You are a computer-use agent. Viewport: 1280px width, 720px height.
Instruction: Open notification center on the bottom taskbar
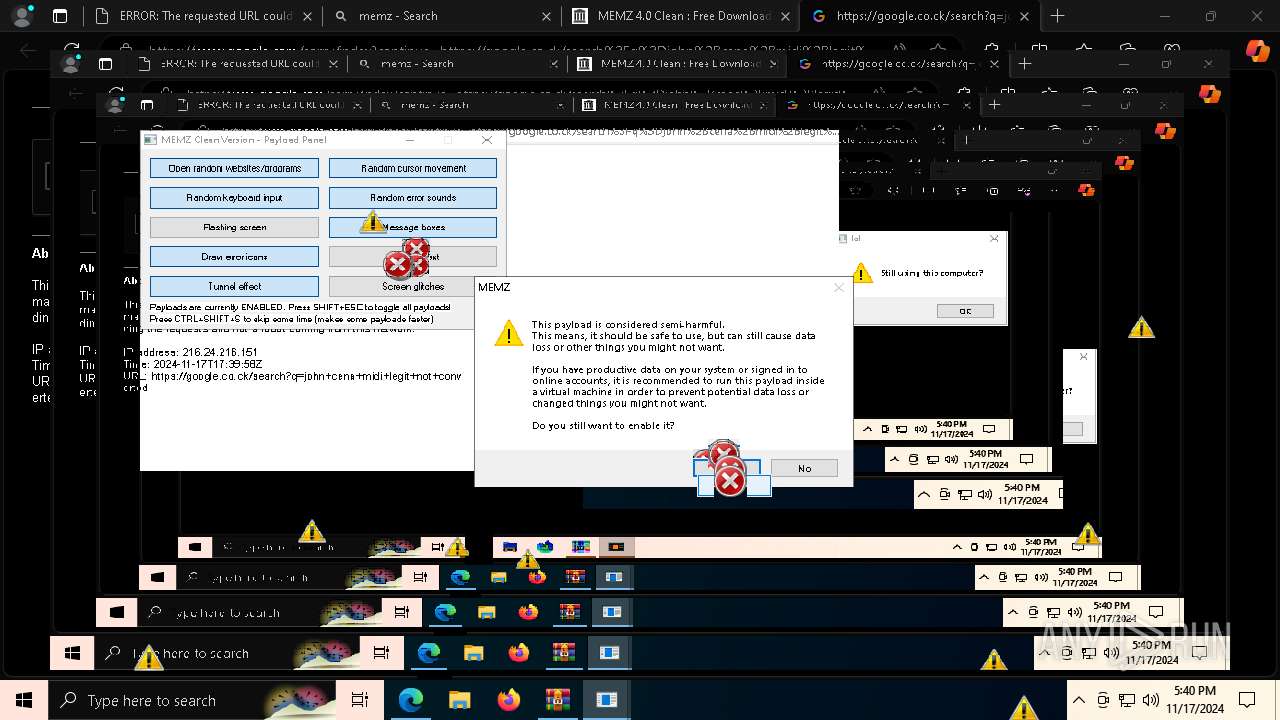pos(1247,700)
